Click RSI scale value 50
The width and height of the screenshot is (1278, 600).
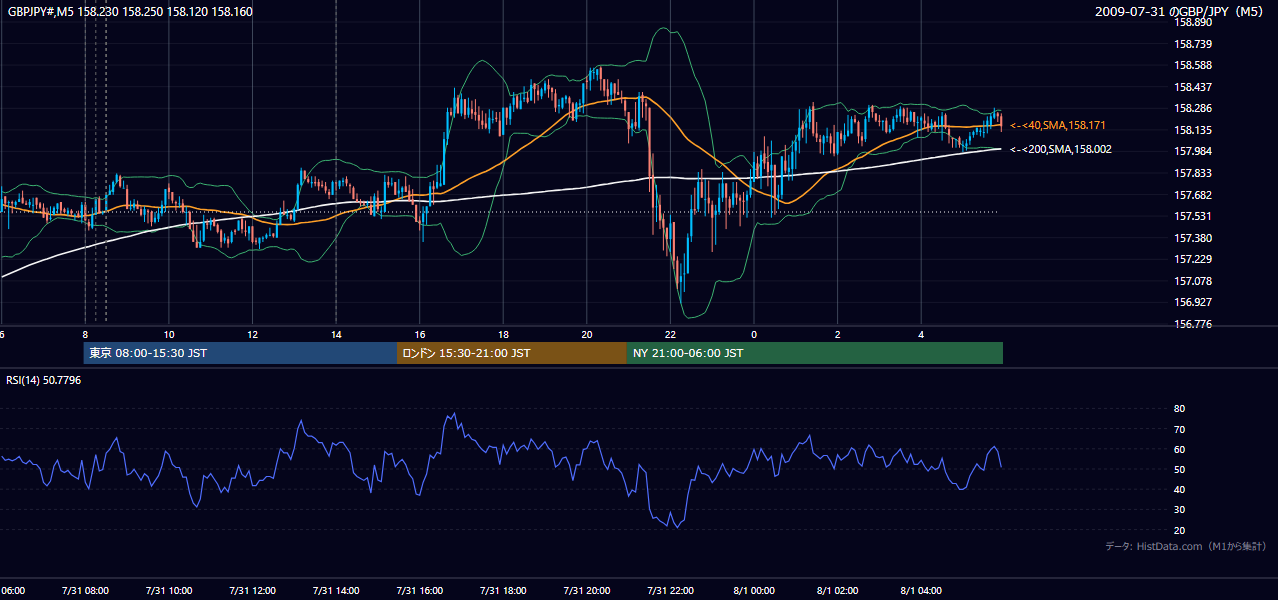[1179, 469]
